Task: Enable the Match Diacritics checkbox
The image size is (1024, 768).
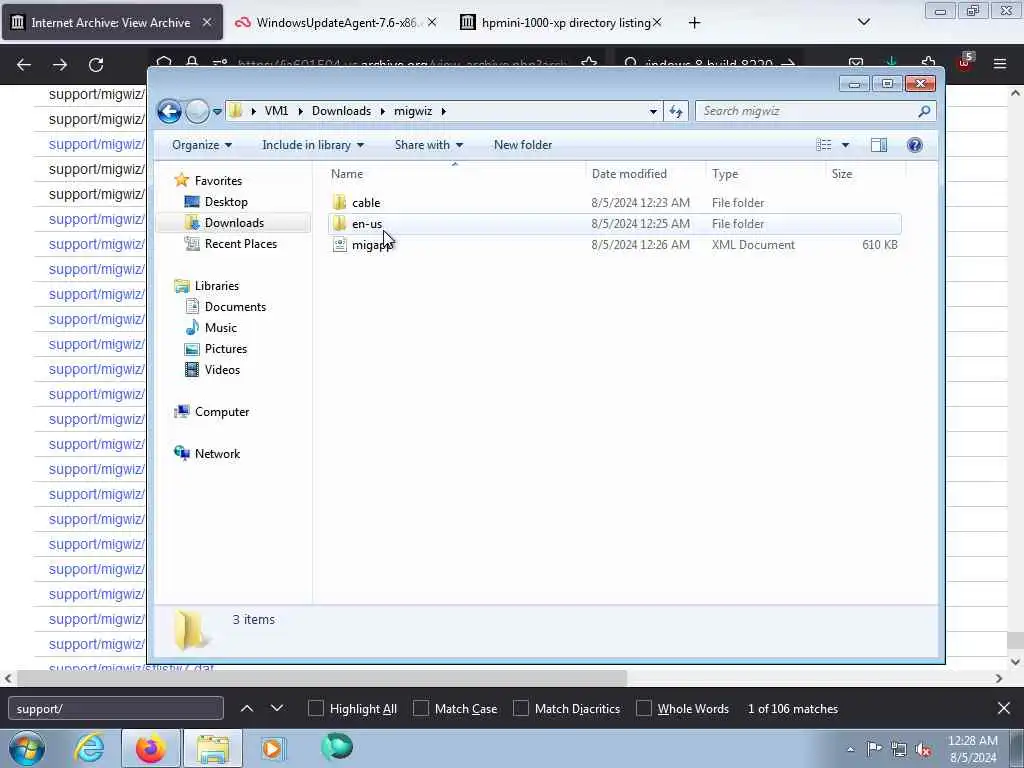Action: pos(520,709)
